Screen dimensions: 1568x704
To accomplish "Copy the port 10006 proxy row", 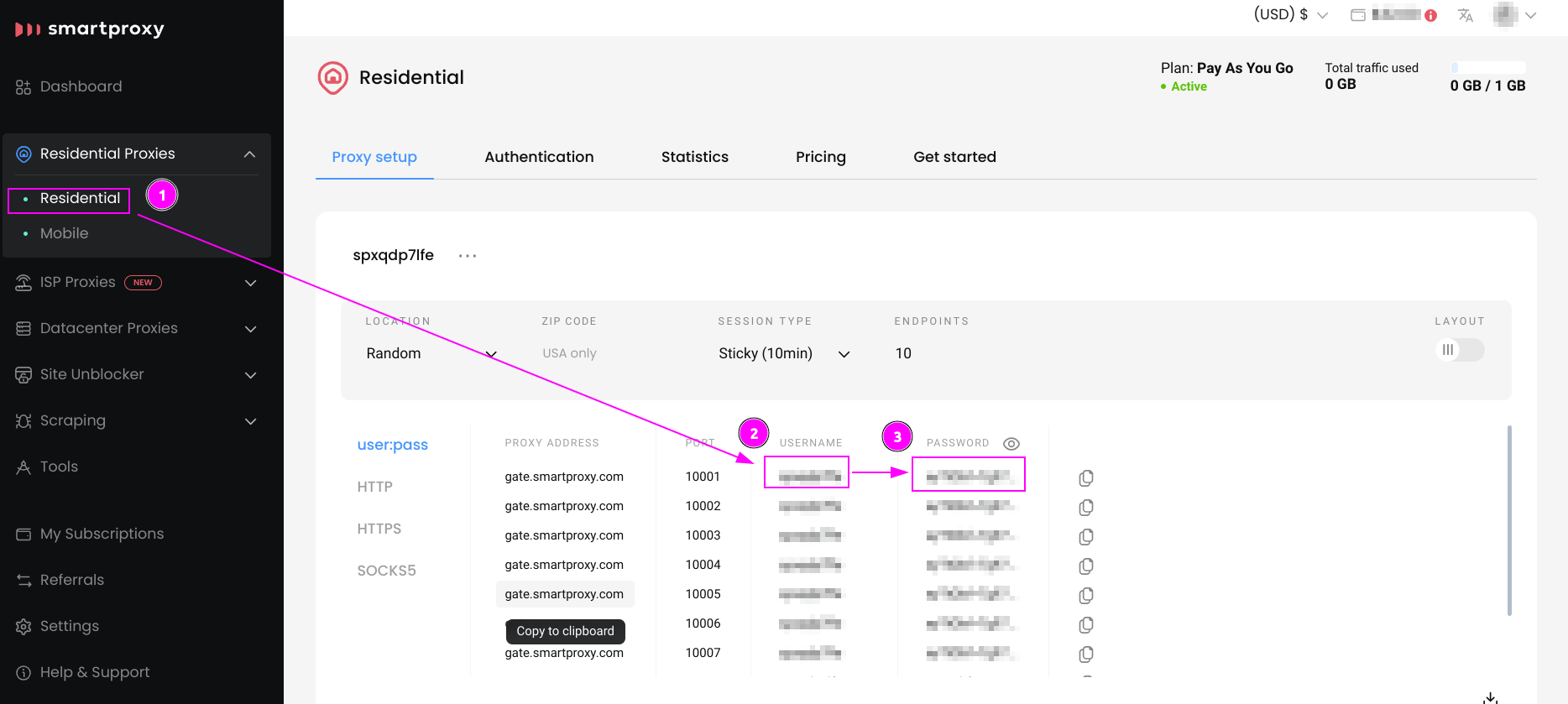I will tap(1086, 625).
